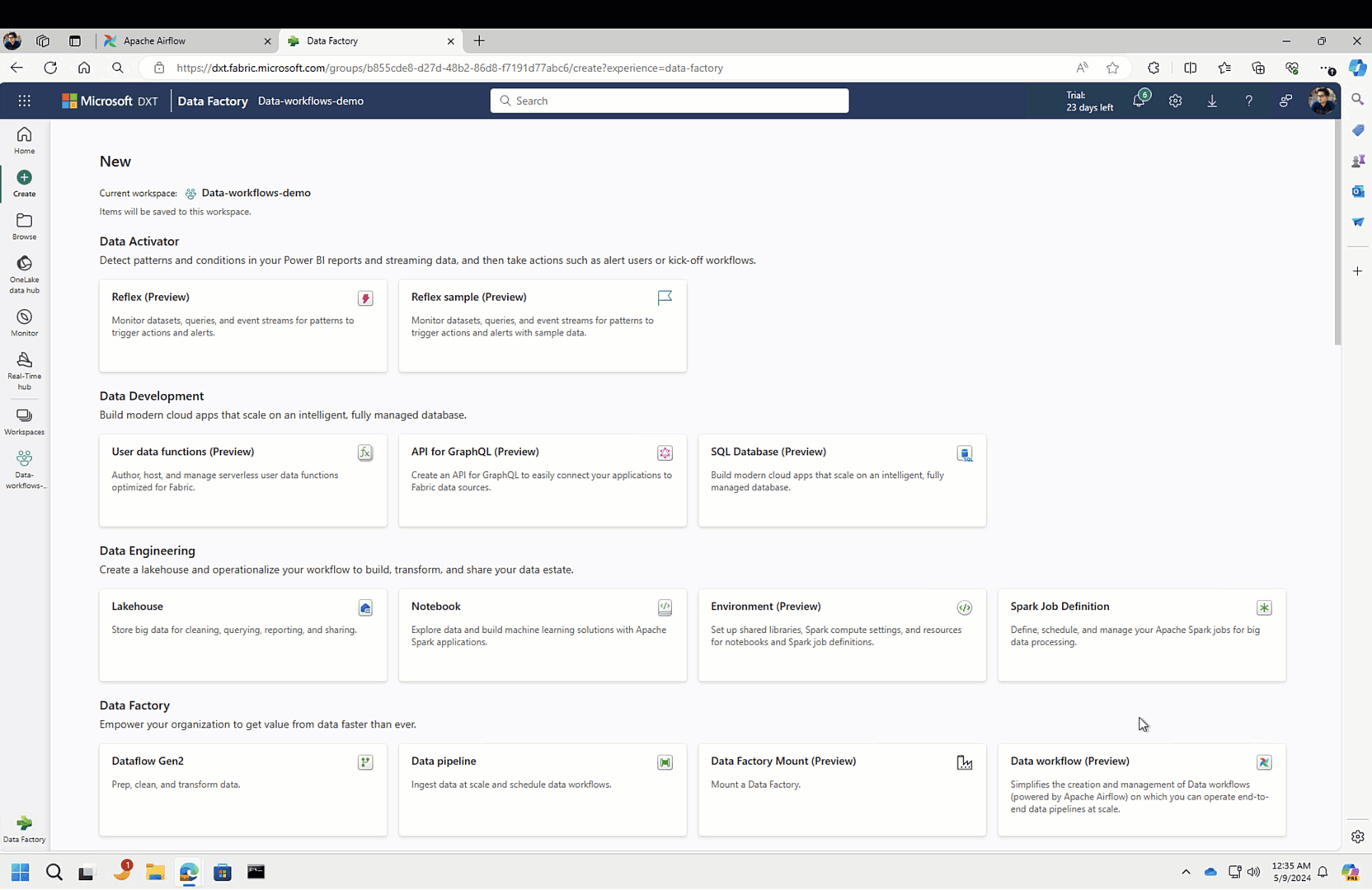The height and width of the screenshot is (890, 1372).
Task: Refresh the browser page
Action: (x=50, y=68)
